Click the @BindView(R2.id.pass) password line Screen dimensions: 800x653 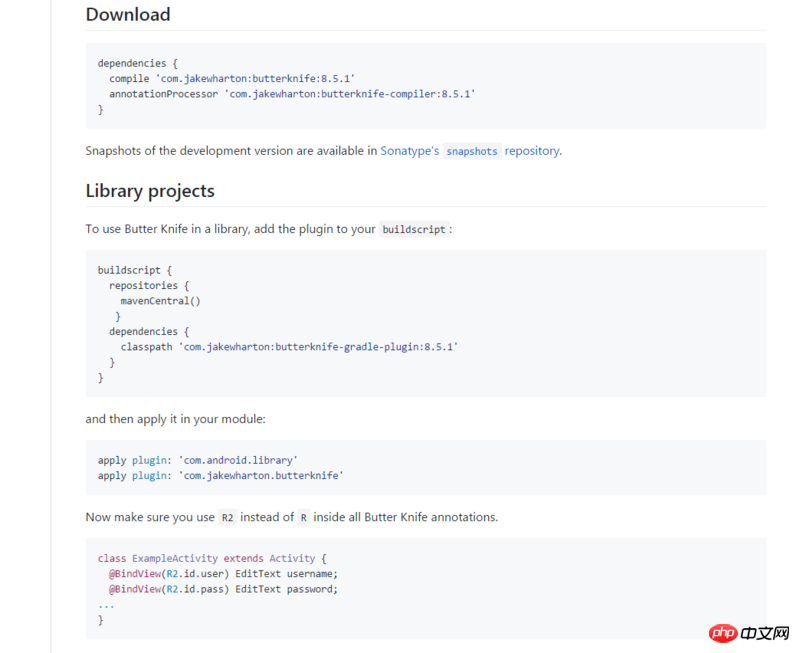click(223, 589)
